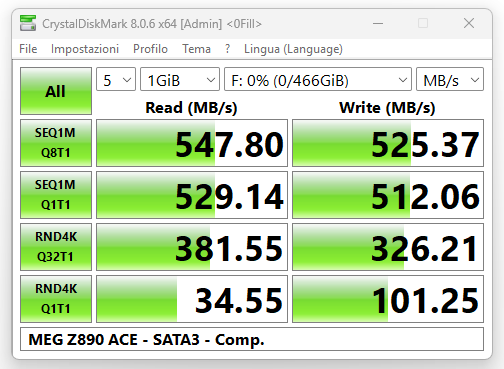Click the 529.14 read result

click(192, 195)
